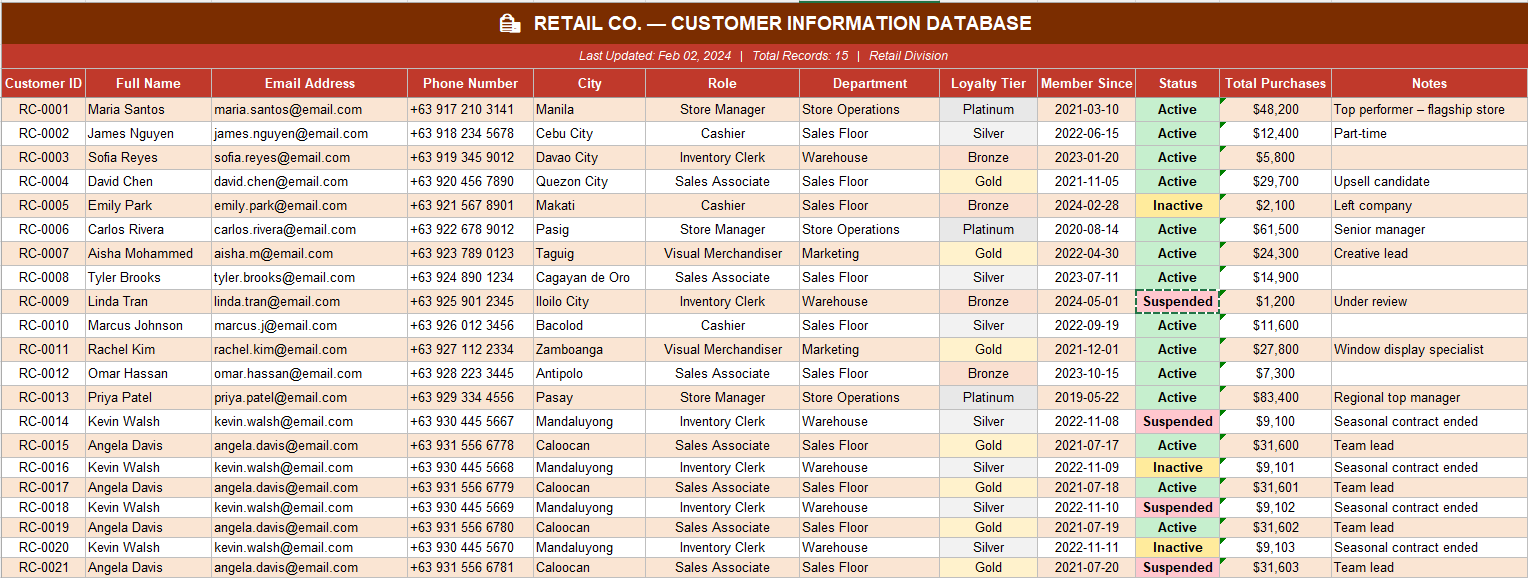Click Carlos Rivera's Store Operations department cell
This screenshot has height=578, width=1528.
coord(850,229)
